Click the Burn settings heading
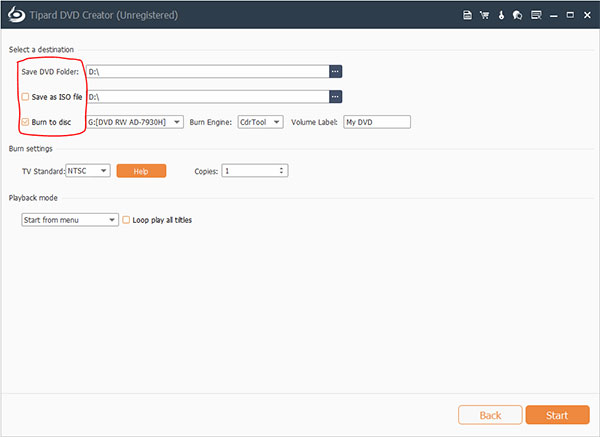Screen dimensions: 600x437 pos(31,149)
